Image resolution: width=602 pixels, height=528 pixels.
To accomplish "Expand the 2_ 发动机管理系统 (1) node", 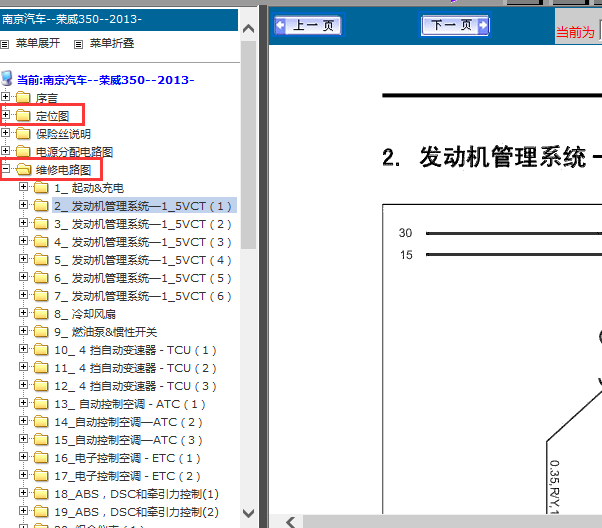I will 23,205.
